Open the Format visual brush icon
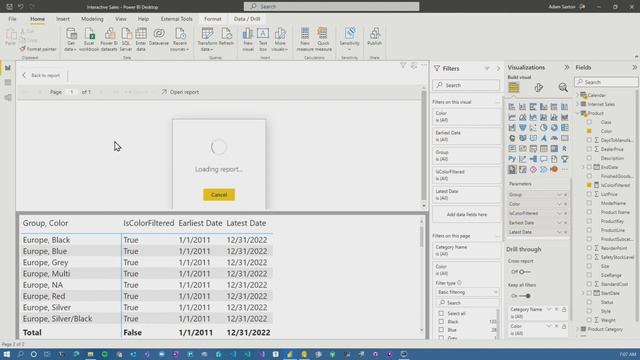The height and width of the screenshot is (360, 640). 539,87
